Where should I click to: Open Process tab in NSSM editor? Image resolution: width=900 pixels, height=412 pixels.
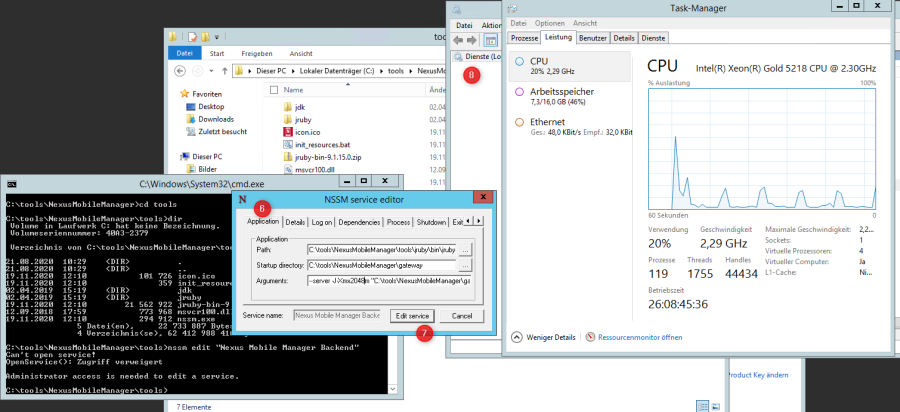(398, 222)
